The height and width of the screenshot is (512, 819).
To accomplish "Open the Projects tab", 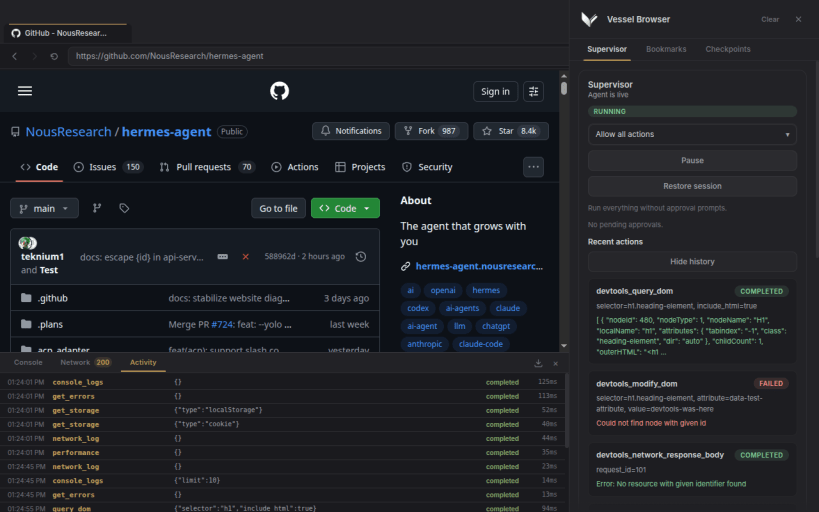I will click(360, 167).
